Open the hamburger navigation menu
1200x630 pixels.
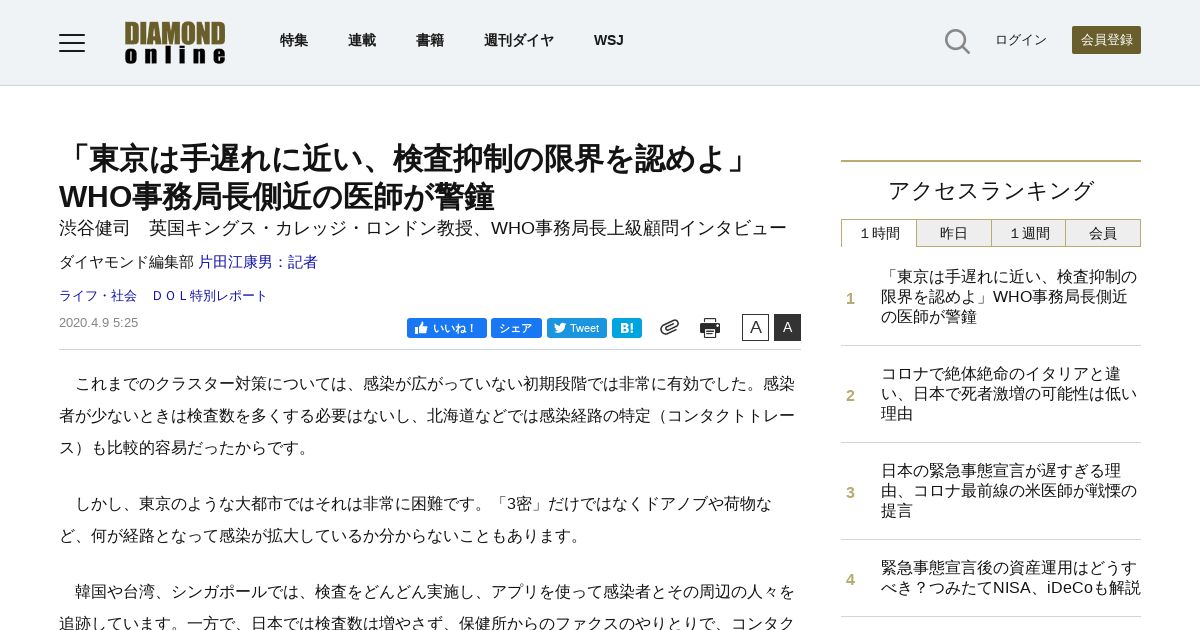point(72,43)
